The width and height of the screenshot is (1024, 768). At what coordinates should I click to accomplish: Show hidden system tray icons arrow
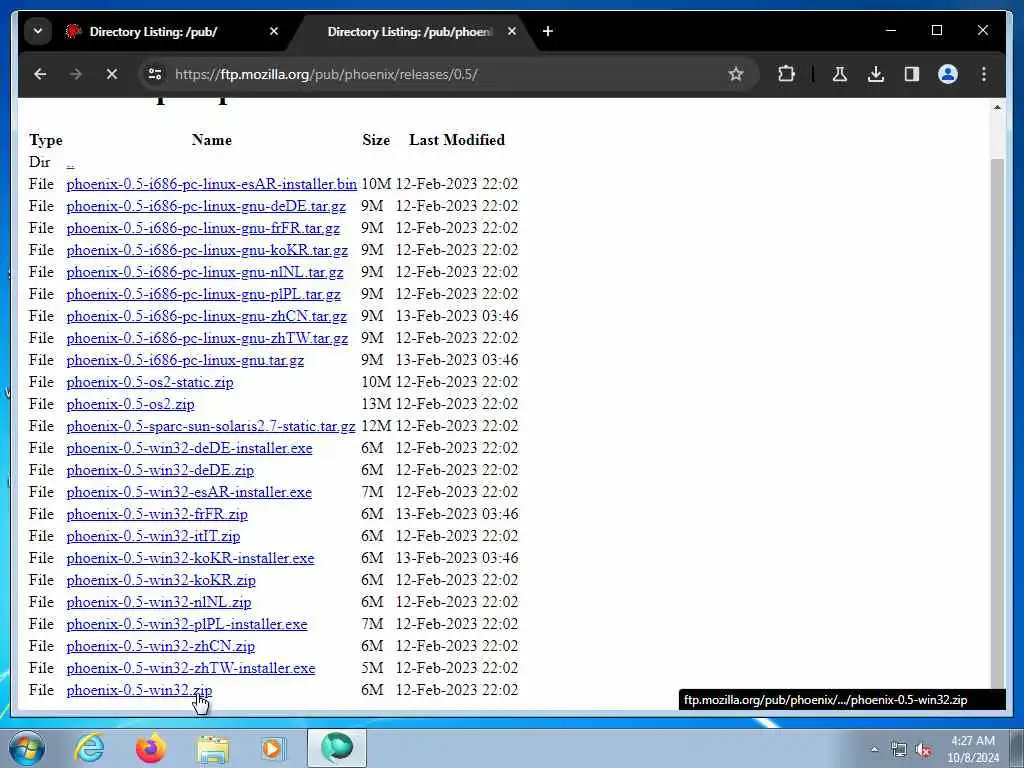874,749
